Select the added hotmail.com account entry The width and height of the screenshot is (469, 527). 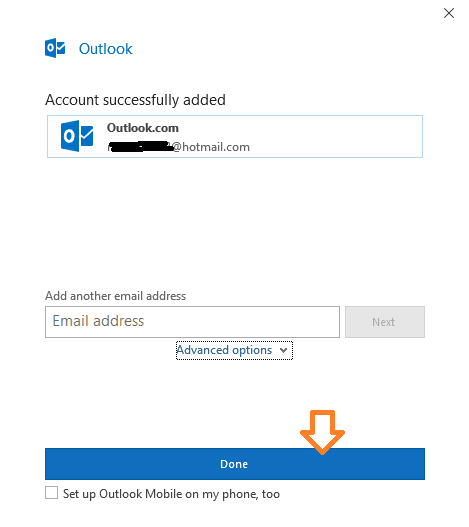tap(235, 136)
